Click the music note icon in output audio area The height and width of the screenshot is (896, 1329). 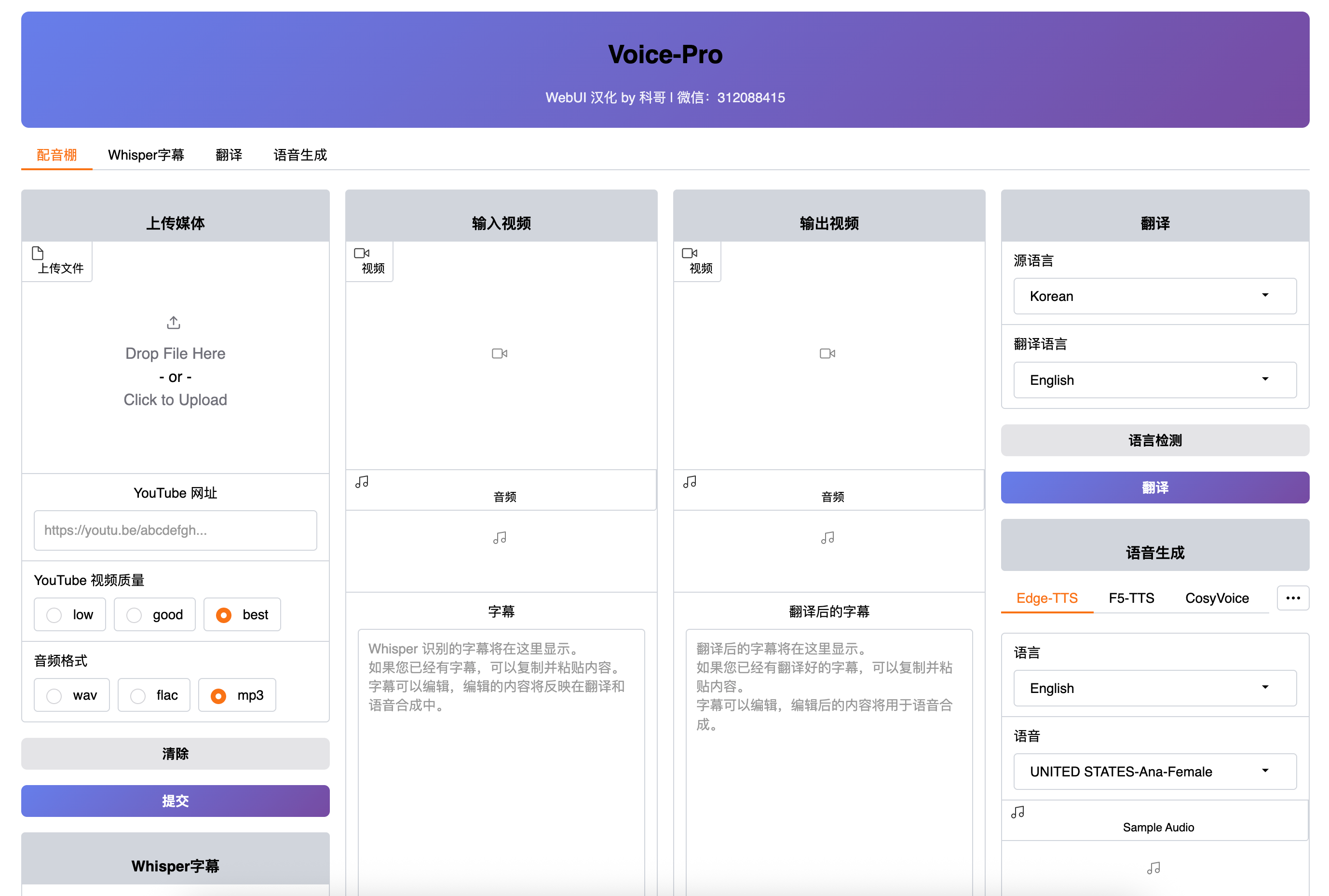tap(827, 538)
